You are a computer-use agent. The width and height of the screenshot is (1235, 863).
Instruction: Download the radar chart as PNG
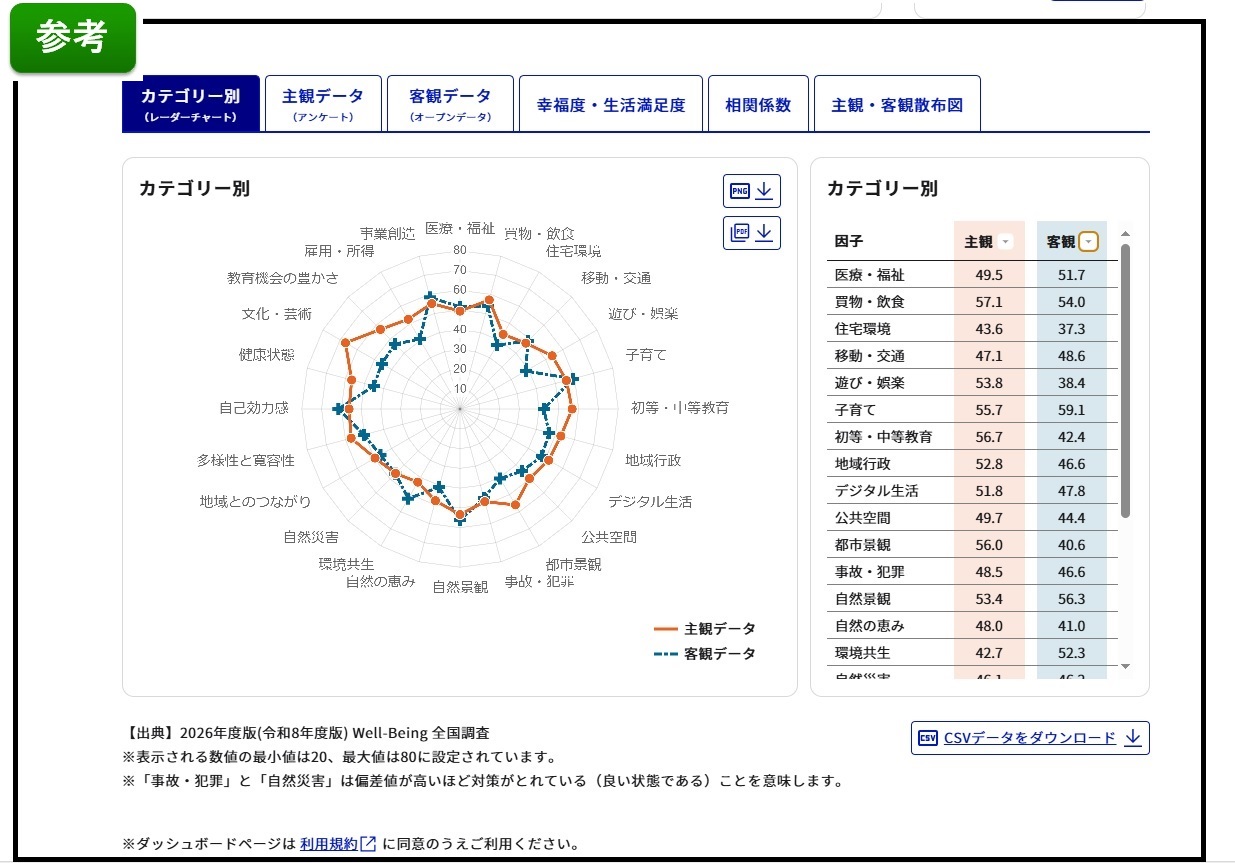[x=752, y=190]
